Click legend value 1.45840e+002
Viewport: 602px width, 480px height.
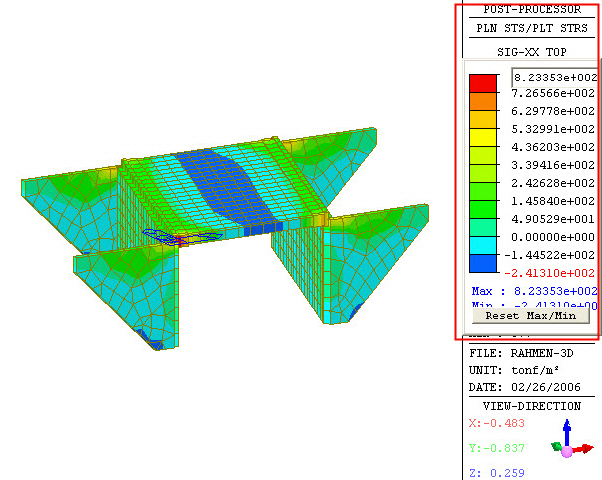pos(553,201)
